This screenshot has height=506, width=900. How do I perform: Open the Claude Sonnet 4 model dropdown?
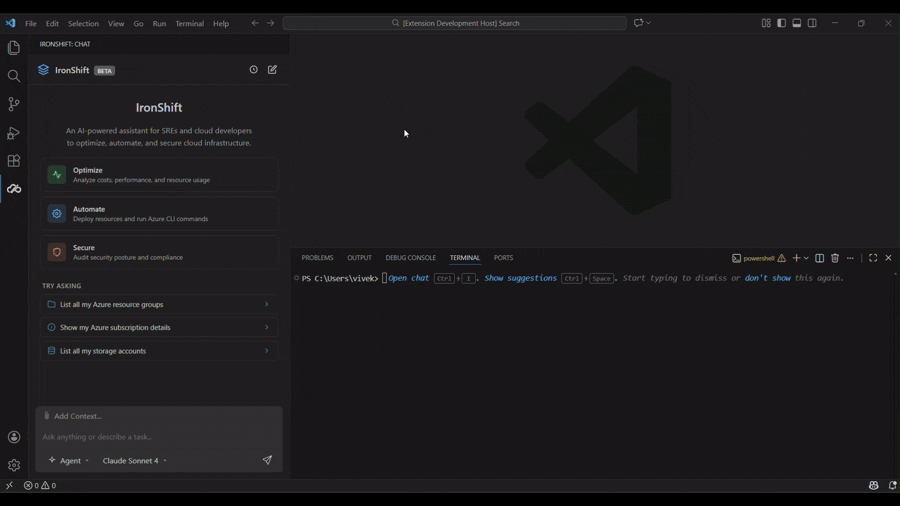pos(134,461)
